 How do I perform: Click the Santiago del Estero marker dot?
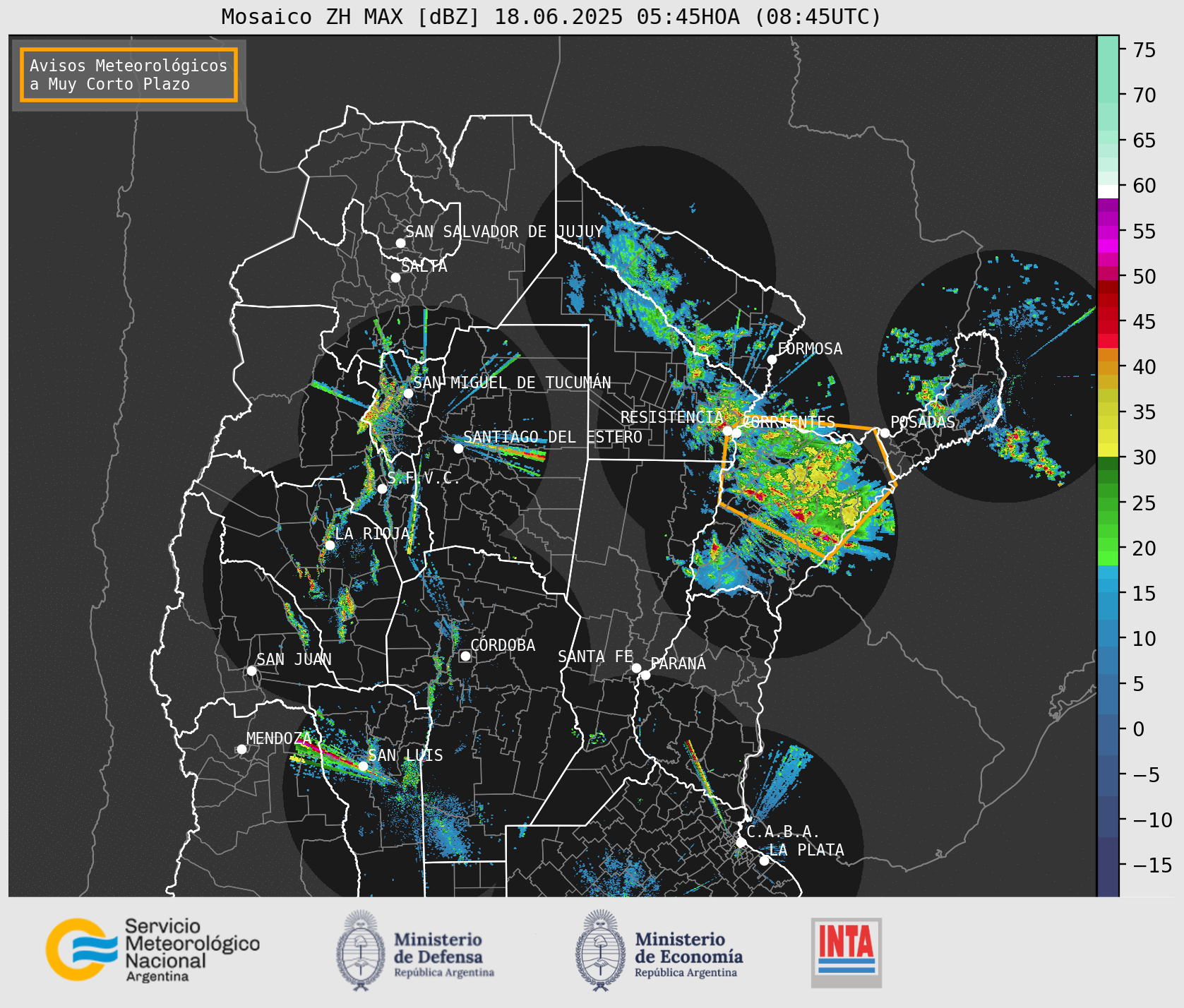[x=458, y=448]
